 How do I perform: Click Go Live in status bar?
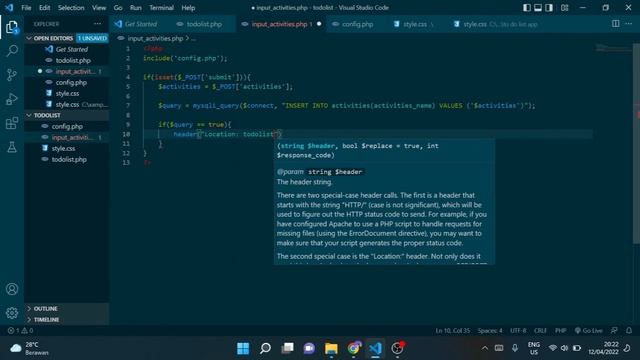589,331
